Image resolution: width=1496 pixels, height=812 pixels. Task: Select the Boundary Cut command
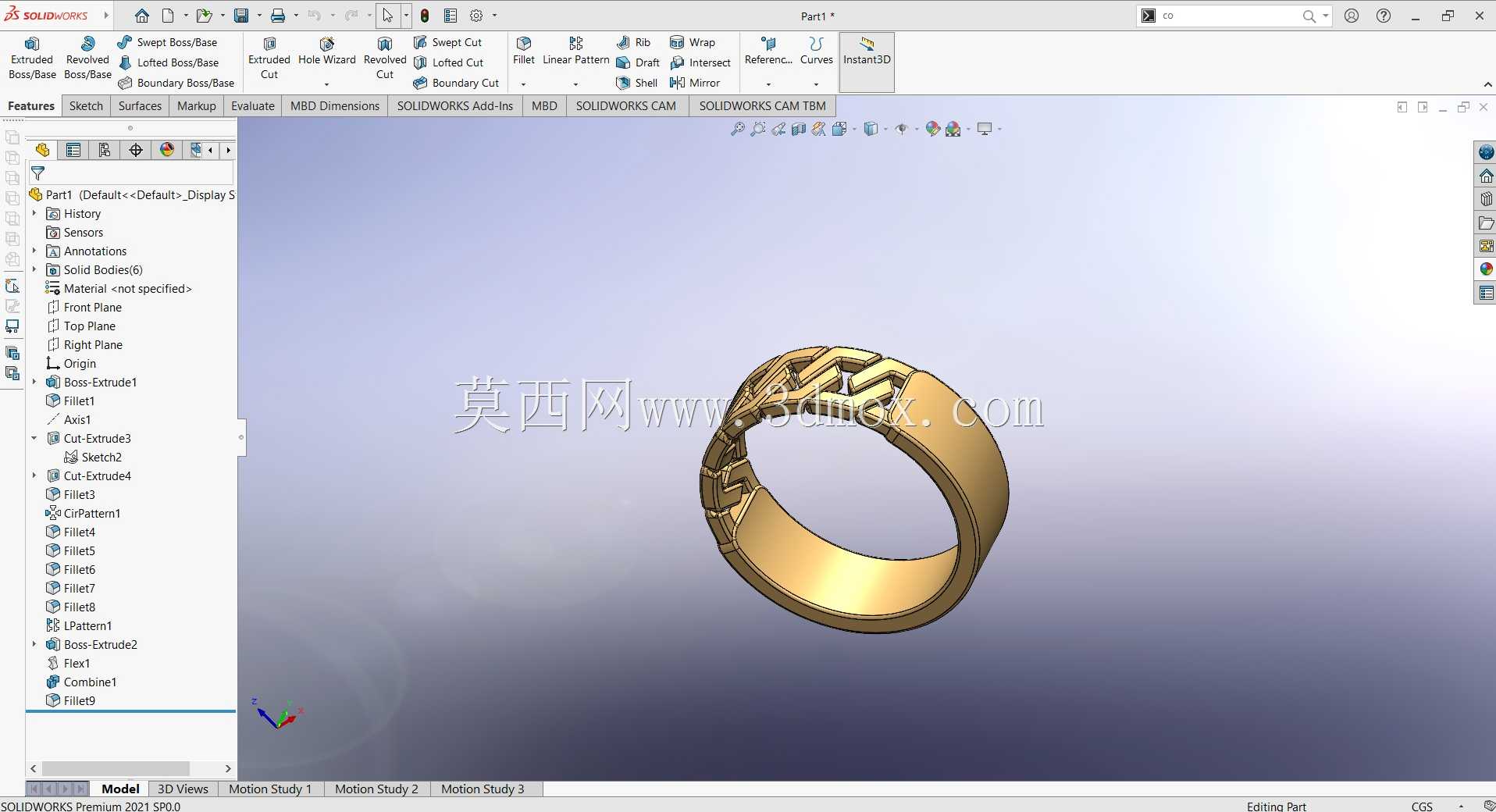[457, 83]
